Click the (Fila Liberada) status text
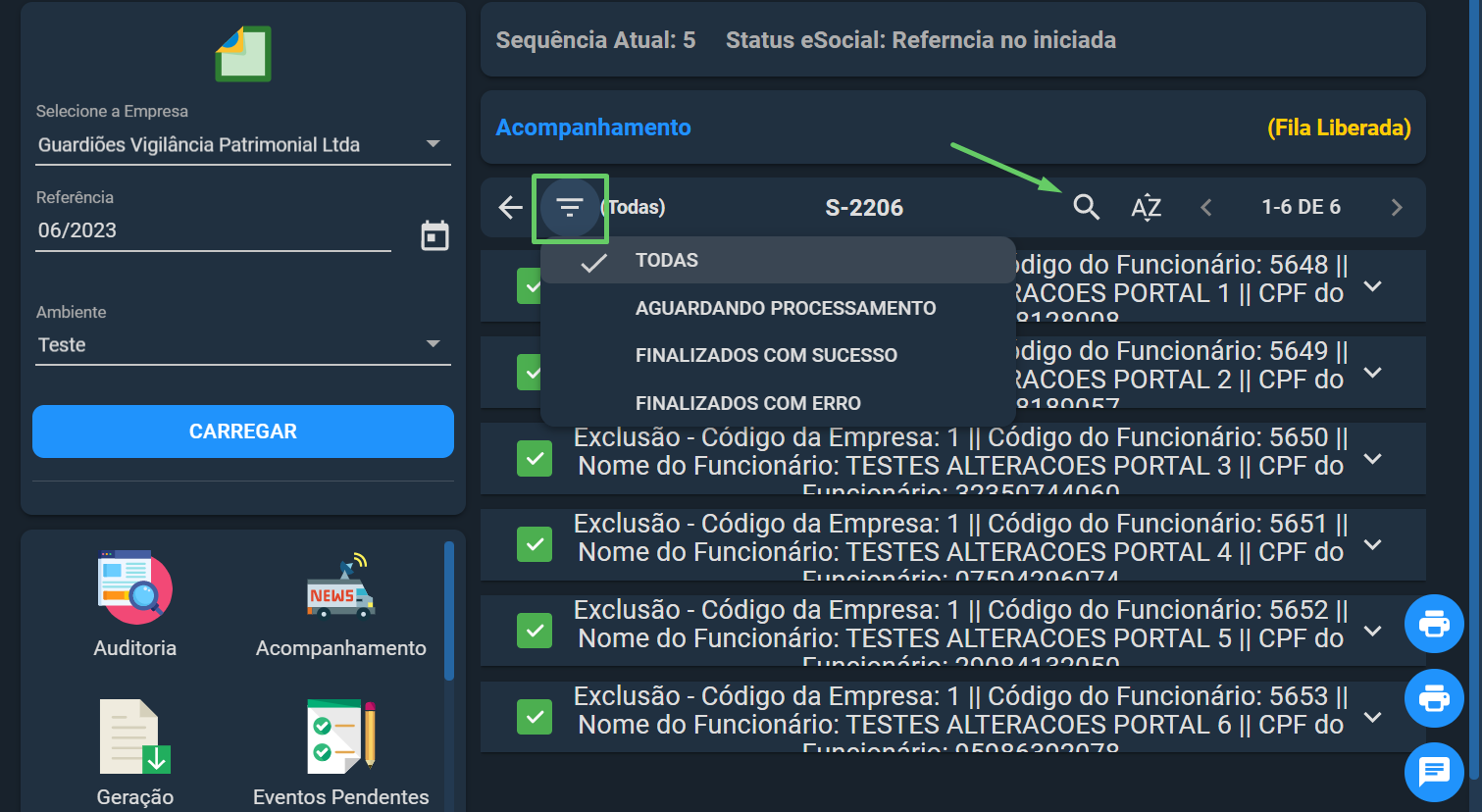This screenshot has width=1482, height=812. [x=1339, y=128]
